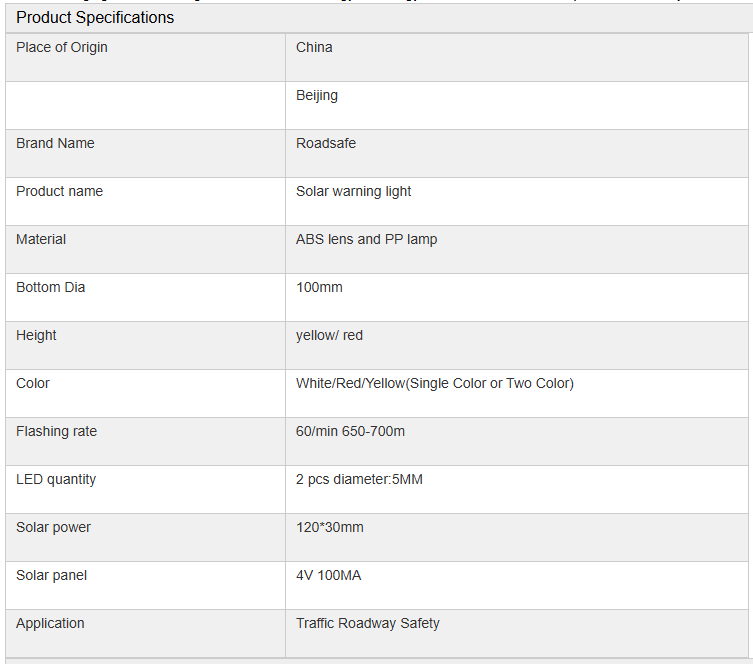Select the Bottom Dia label
Screen dimensions: 753x664
[50, 288]
